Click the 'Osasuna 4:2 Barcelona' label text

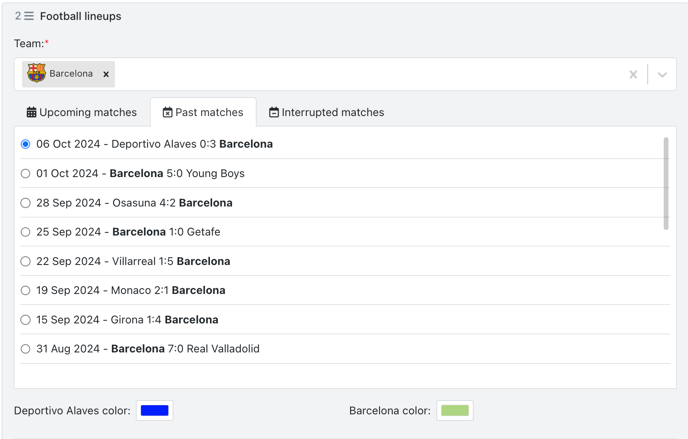click(x=172, y=203)
